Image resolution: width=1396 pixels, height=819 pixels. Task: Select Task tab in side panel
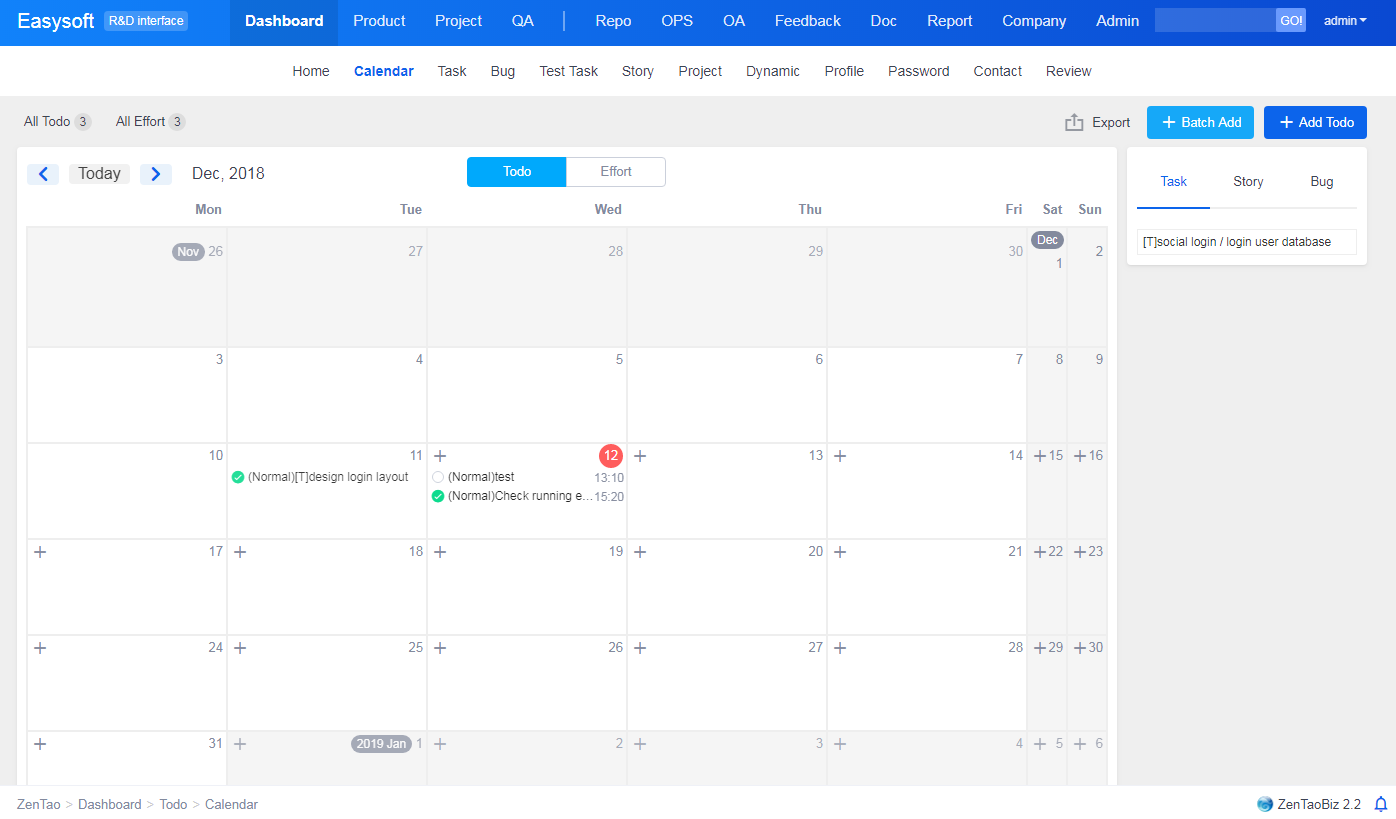[x=1174, y=182]
